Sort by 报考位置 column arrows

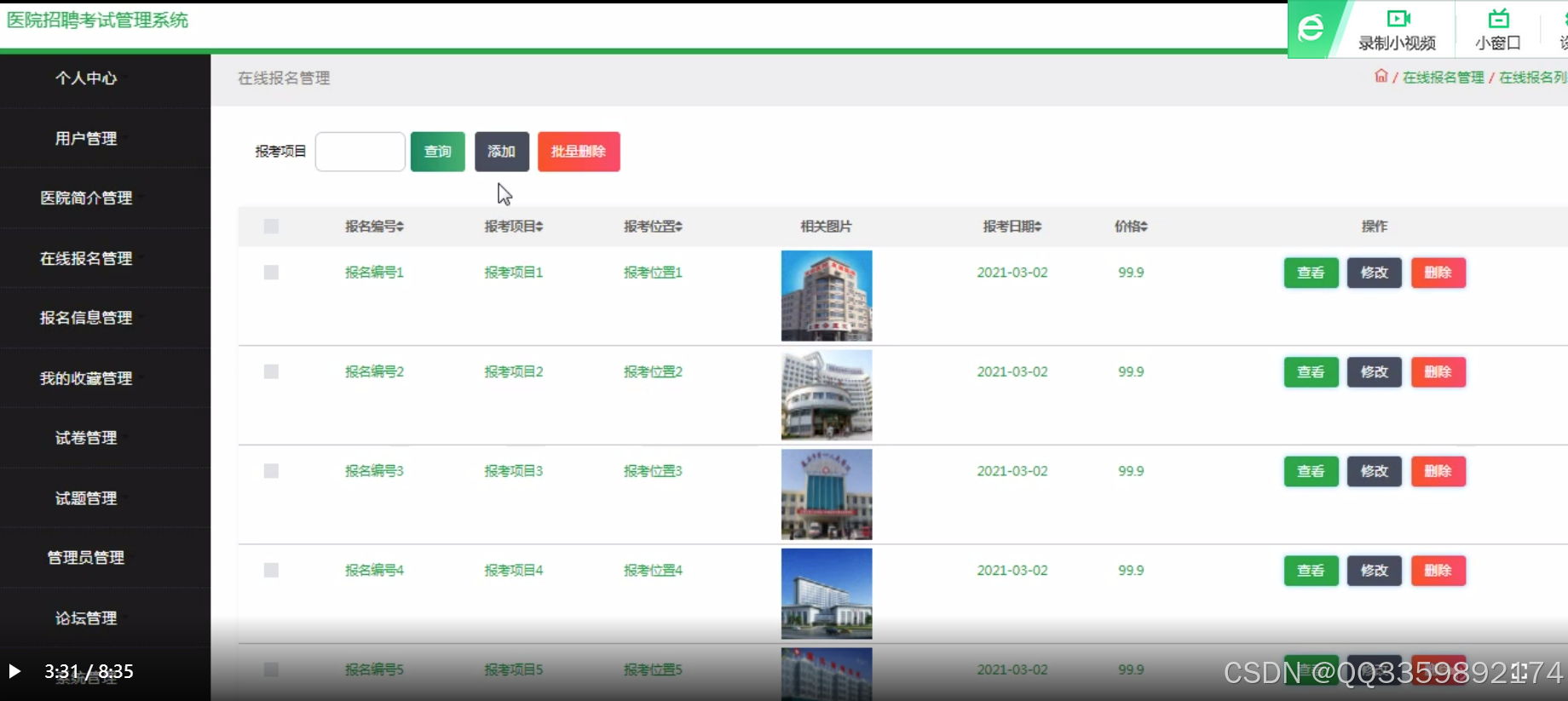[x=679, y=227]
